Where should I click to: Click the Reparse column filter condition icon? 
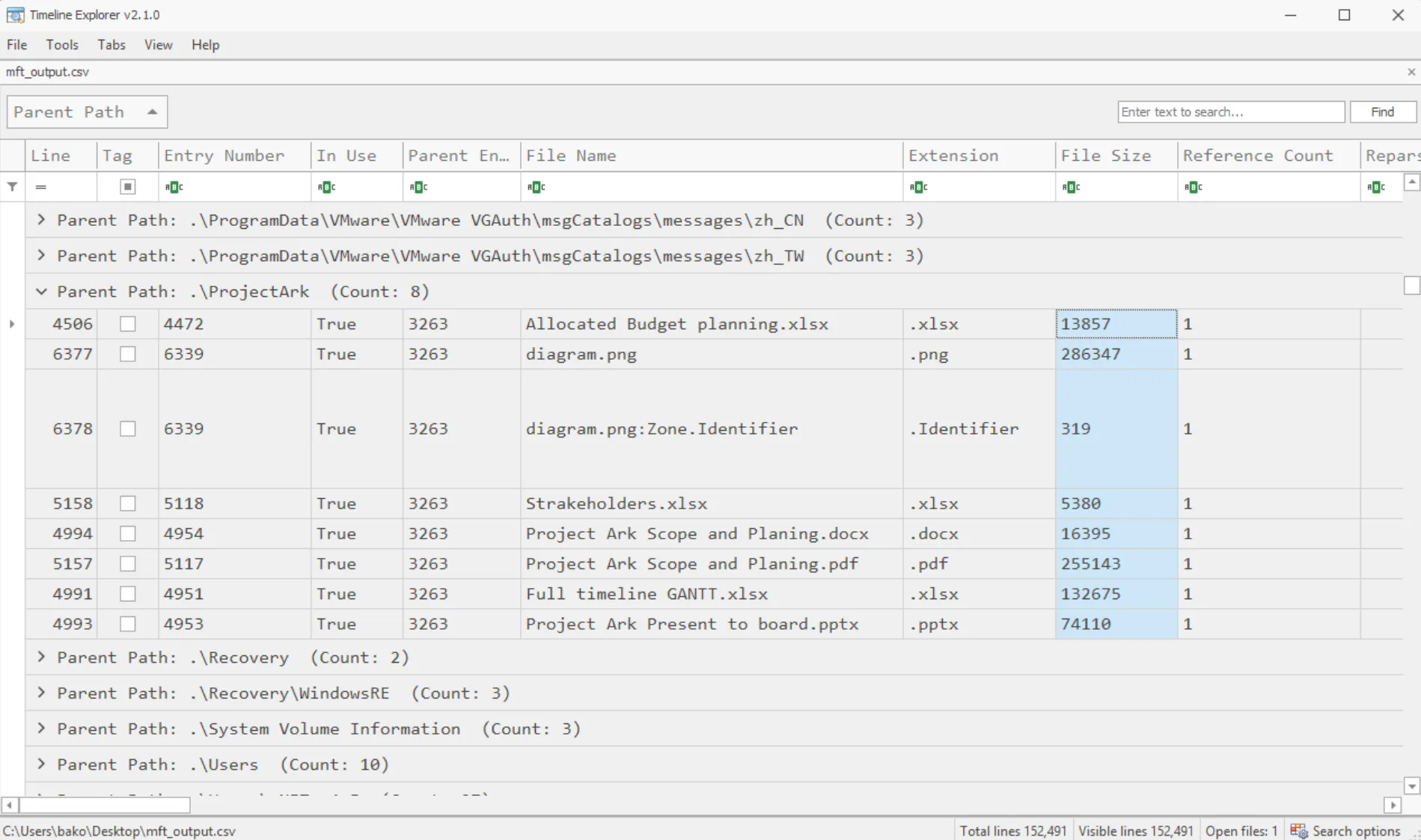[x=1376, y=187]
